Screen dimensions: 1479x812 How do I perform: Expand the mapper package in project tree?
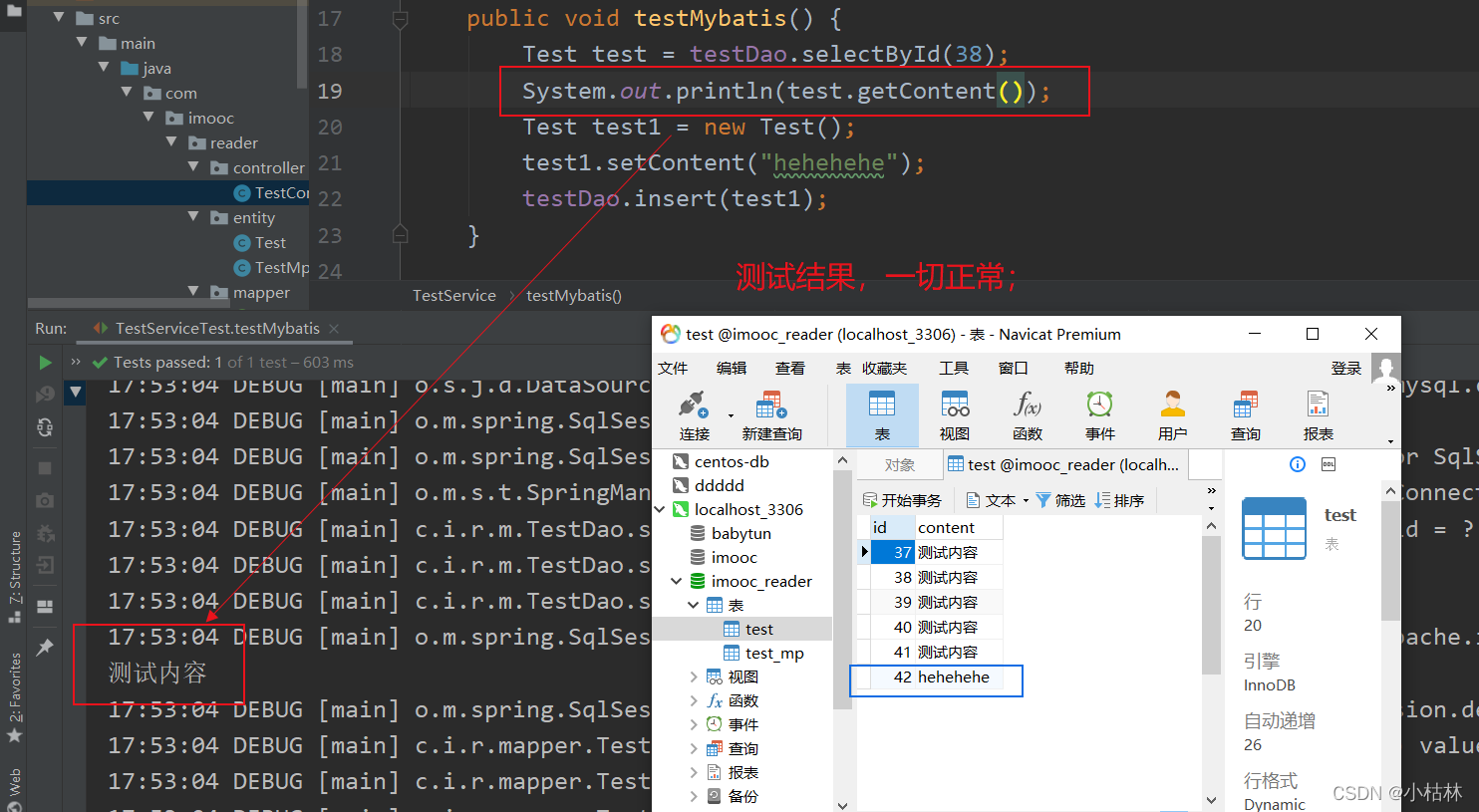(x=193, y=291)
